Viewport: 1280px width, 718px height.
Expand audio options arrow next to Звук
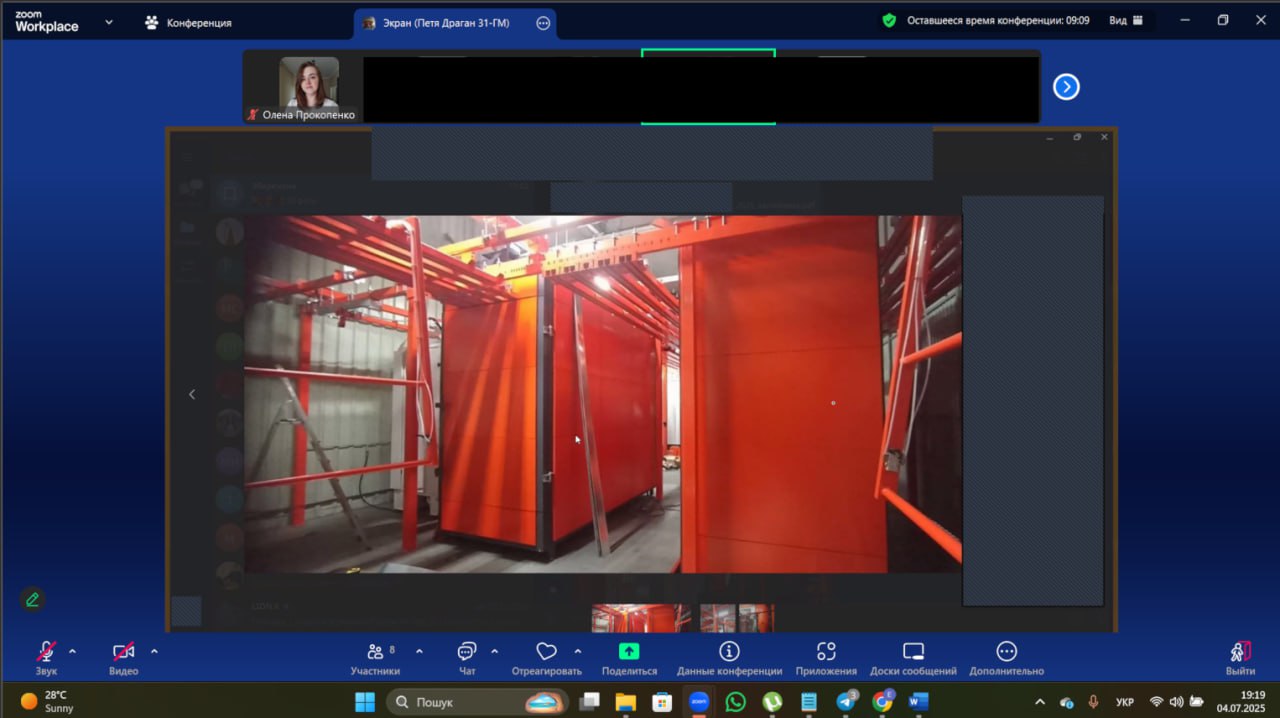[x=72, y=651]
